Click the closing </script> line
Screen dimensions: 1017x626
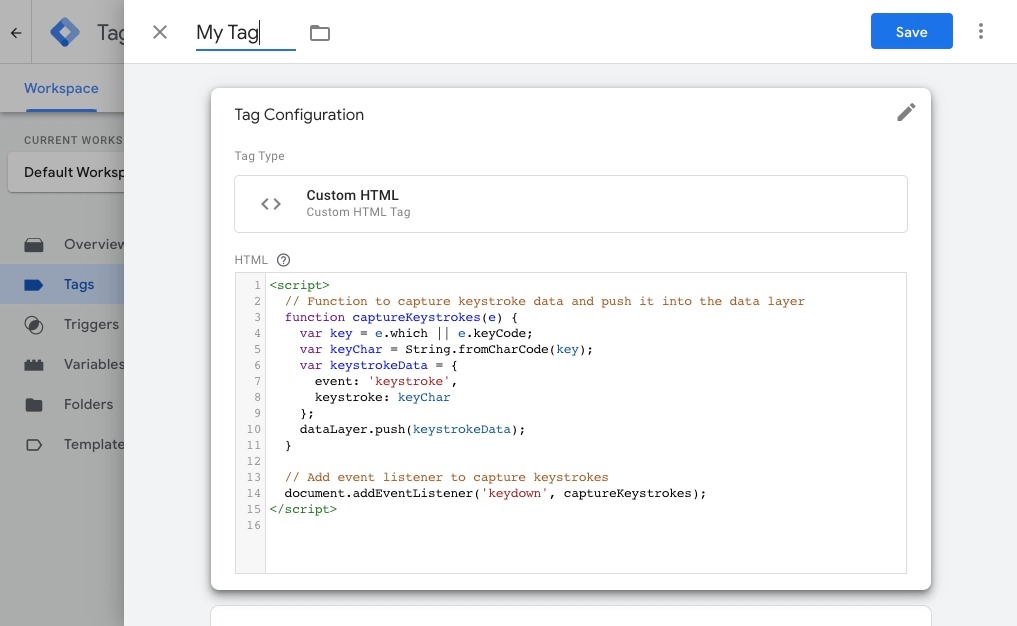click(304, 509)
